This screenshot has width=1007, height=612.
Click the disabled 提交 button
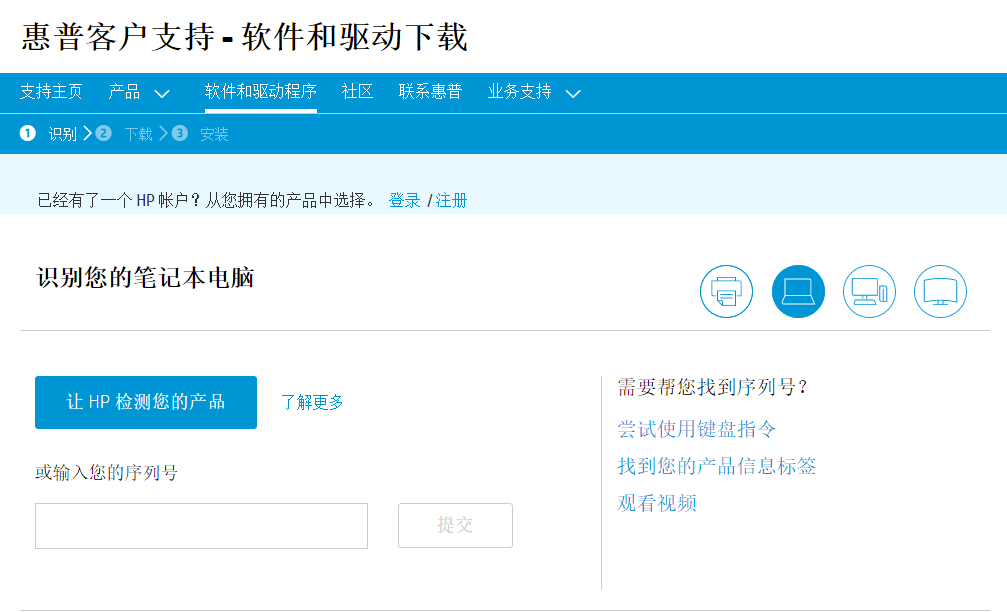455,525
